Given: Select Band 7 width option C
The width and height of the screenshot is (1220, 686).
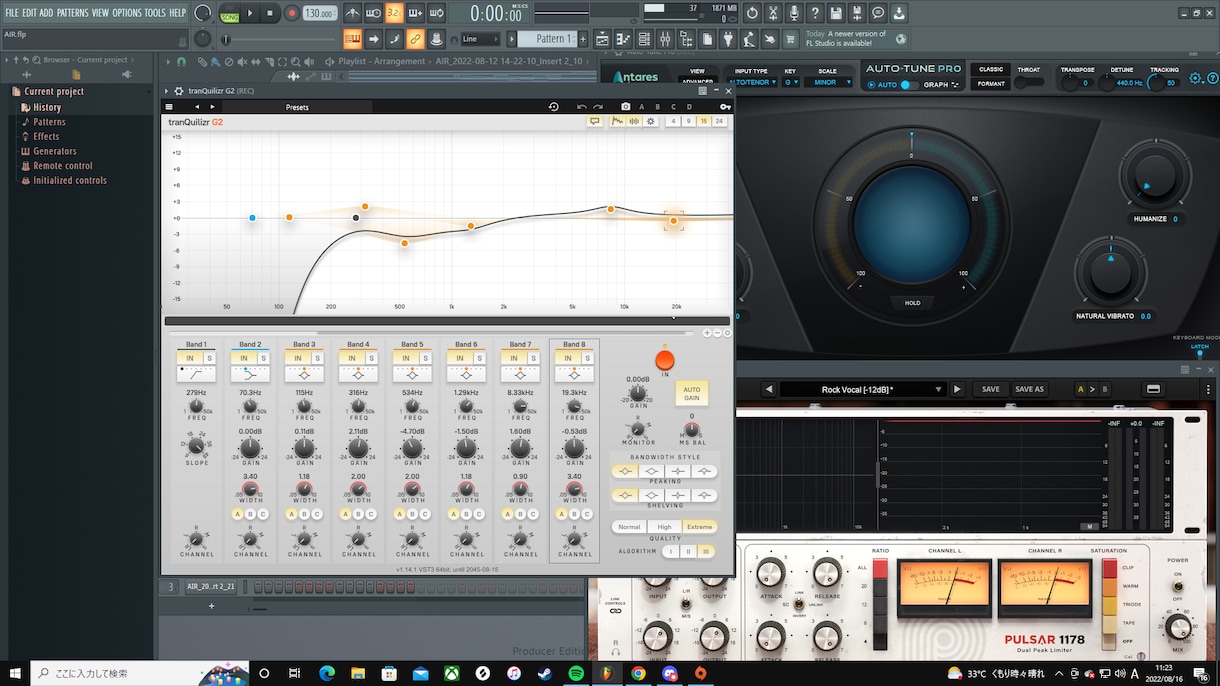Looking at the screenshot, I should (x=533, y=514).
